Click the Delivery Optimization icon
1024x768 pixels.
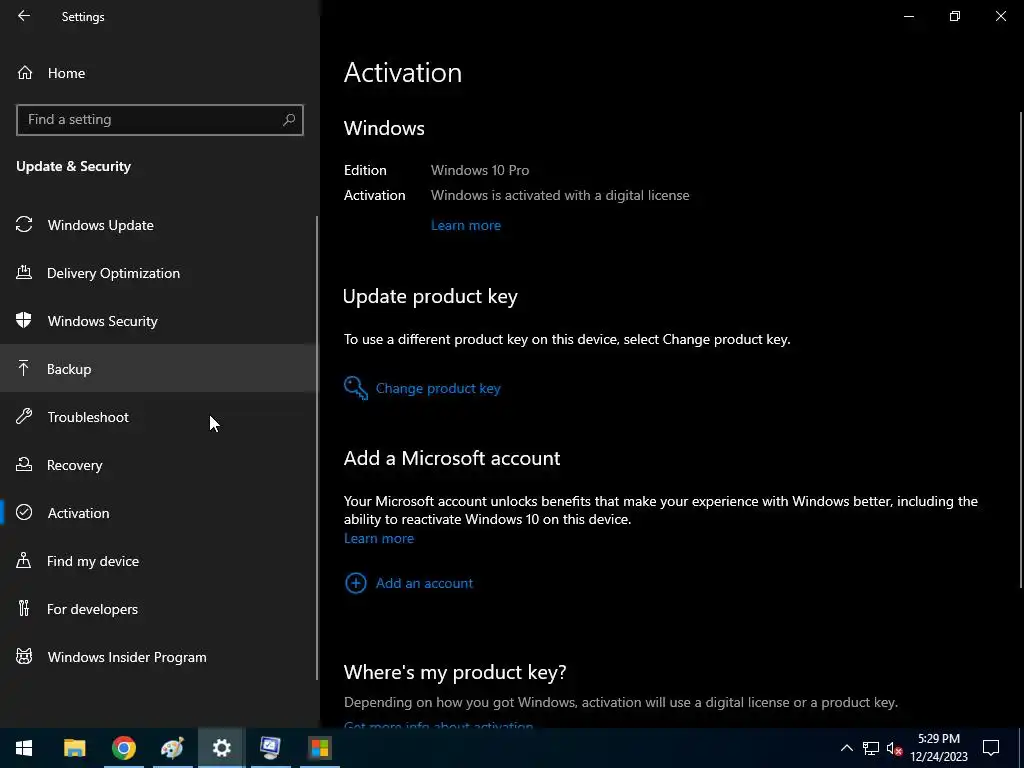[x=24, y=272]
